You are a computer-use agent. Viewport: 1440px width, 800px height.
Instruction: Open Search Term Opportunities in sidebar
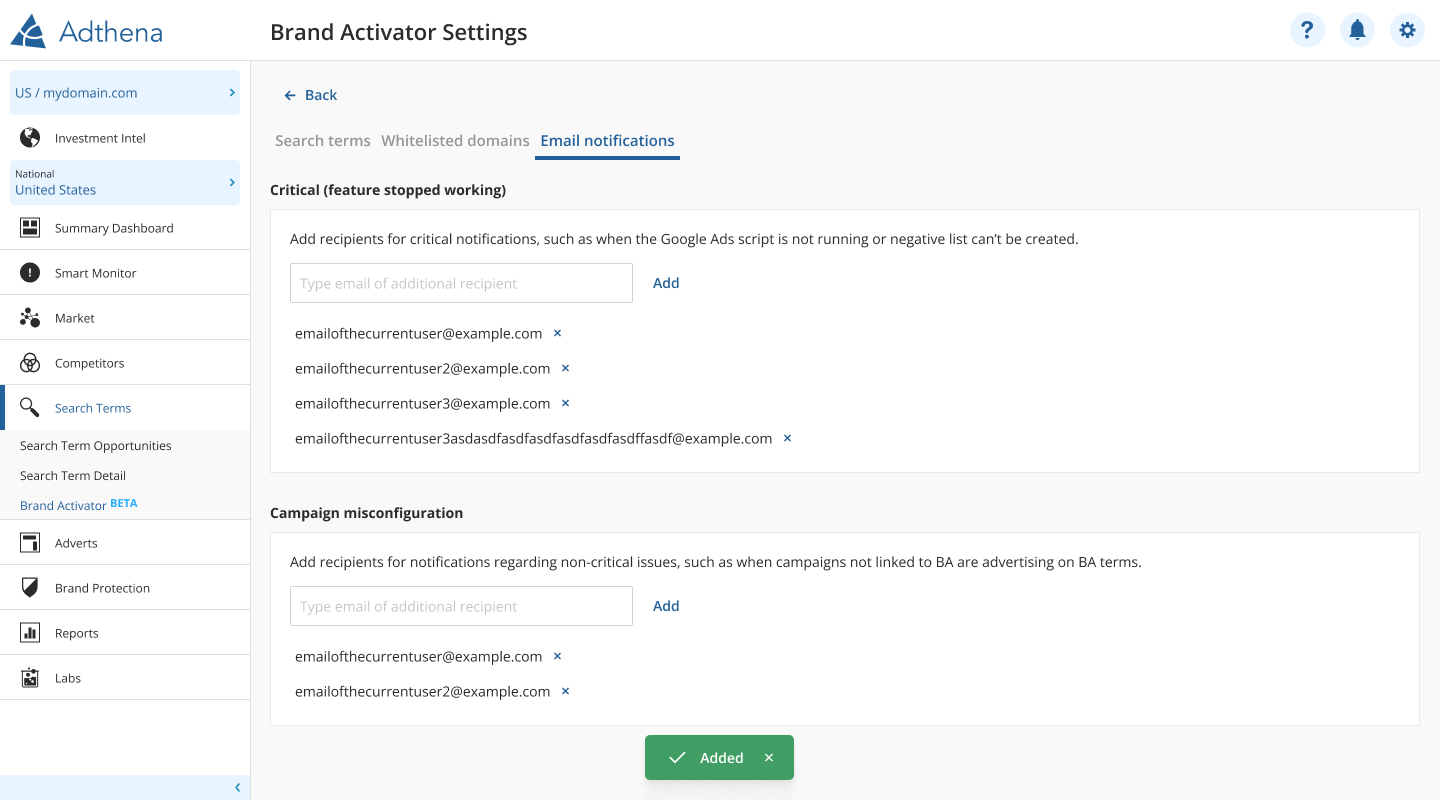coord(96,446)
